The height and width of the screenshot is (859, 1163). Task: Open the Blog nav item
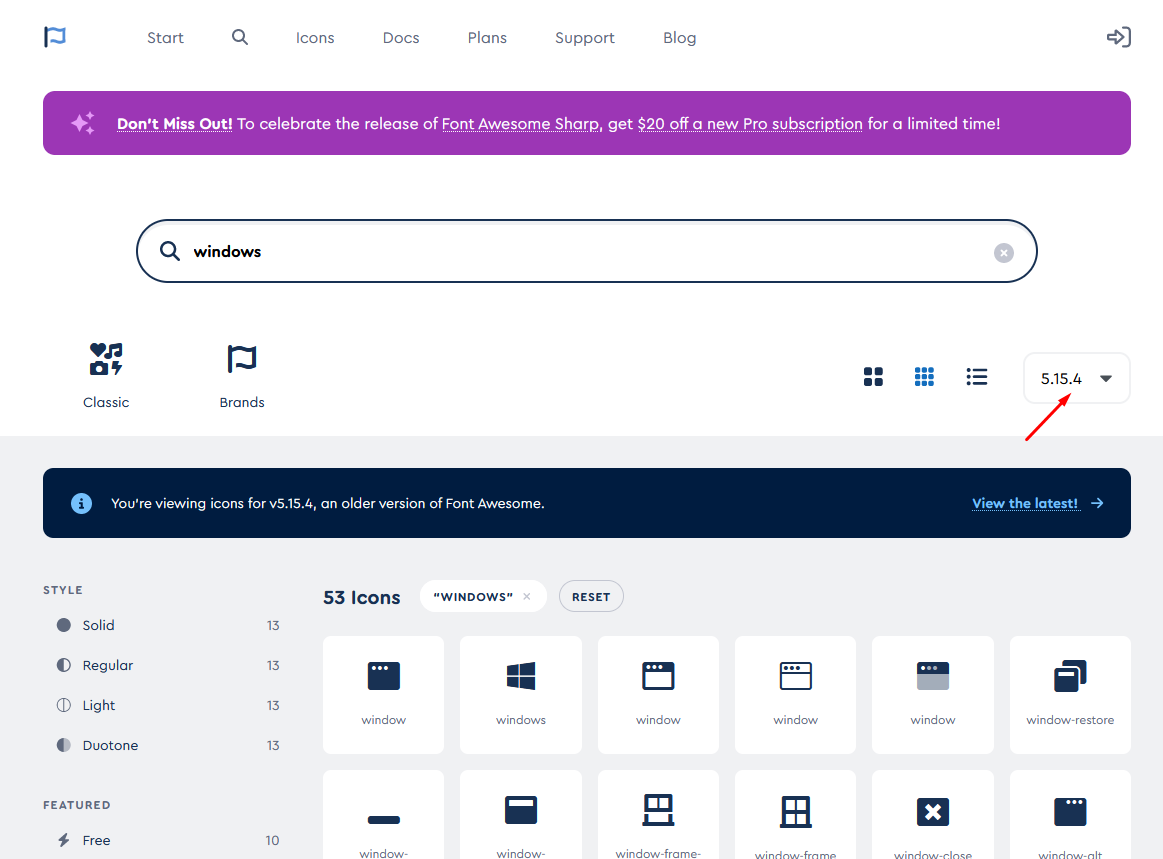(679, 38)
